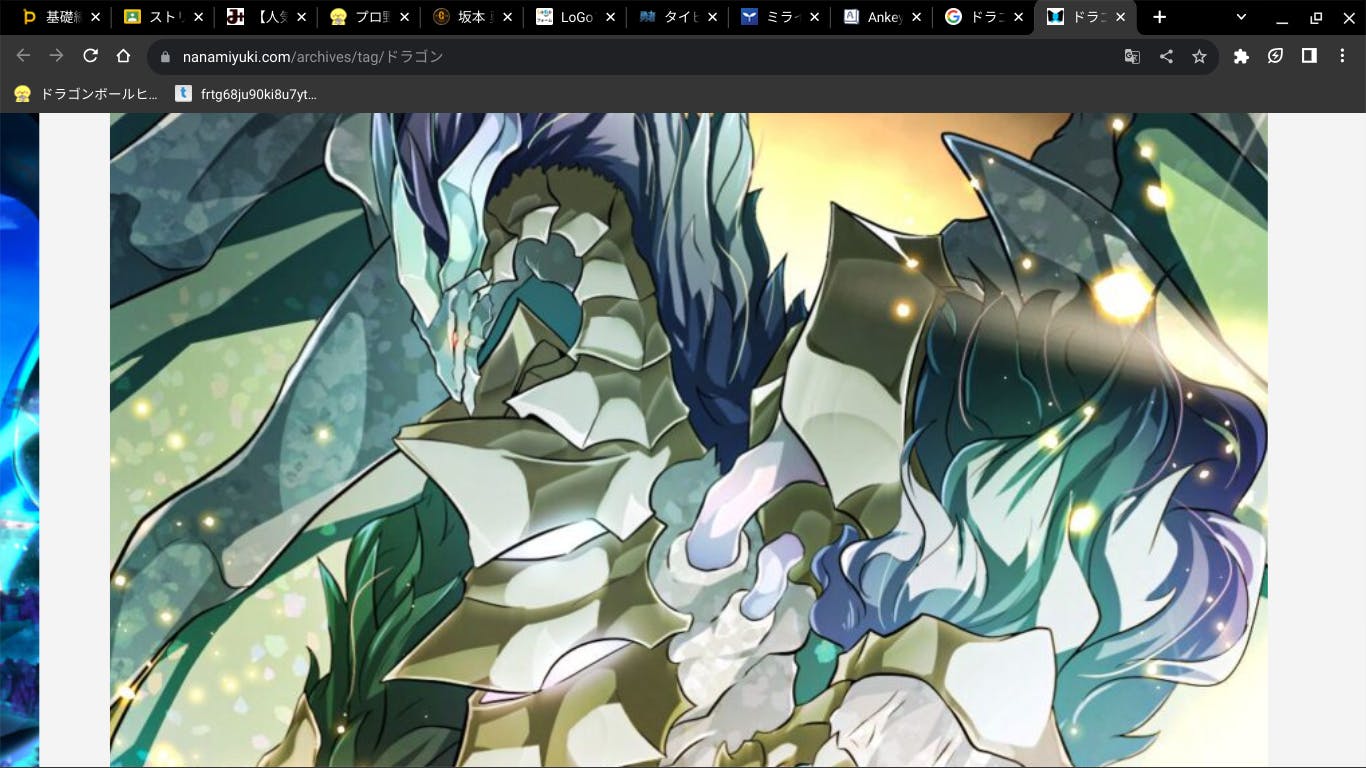The width and height of the screenshot is (1366, 768).
Task: Switch to the LoGo tab
Action: point(570,17)
